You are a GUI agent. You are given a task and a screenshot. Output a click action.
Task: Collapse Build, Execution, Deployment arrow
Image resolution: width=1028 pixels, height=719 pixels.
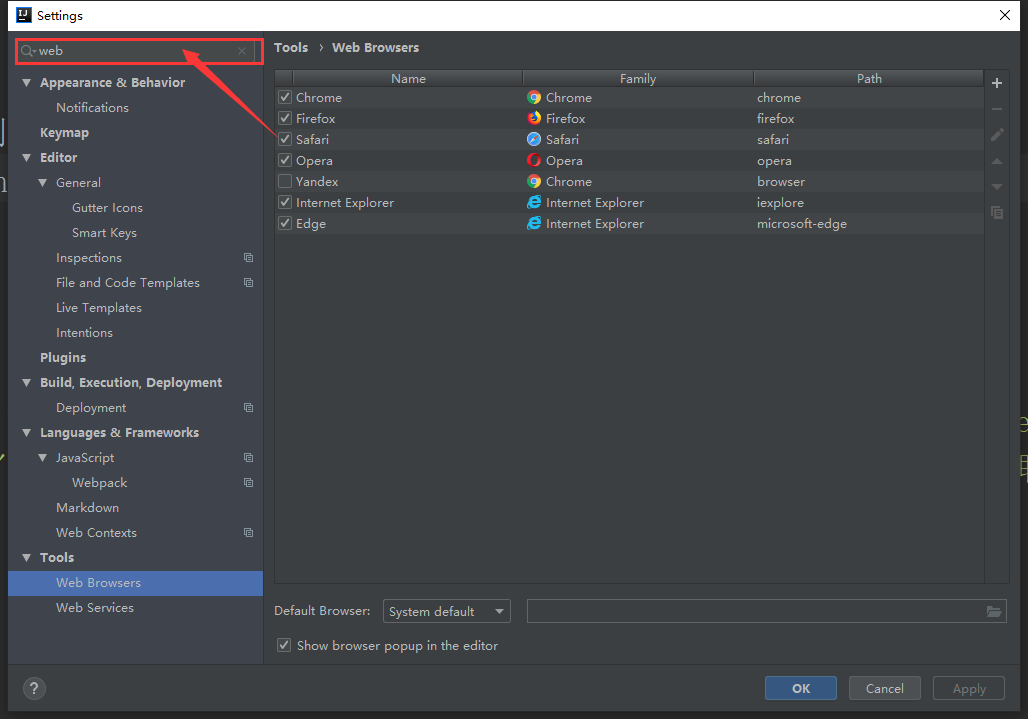[26, 383]
